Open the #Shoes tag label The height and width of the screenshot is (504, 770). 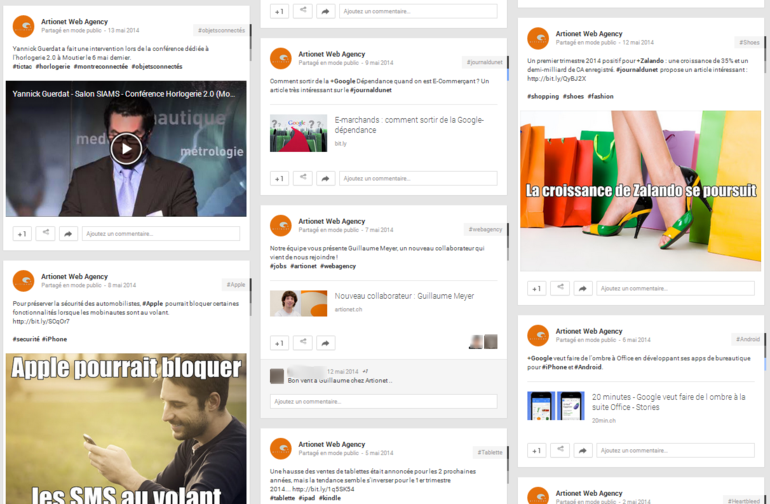tap(749, 42)
